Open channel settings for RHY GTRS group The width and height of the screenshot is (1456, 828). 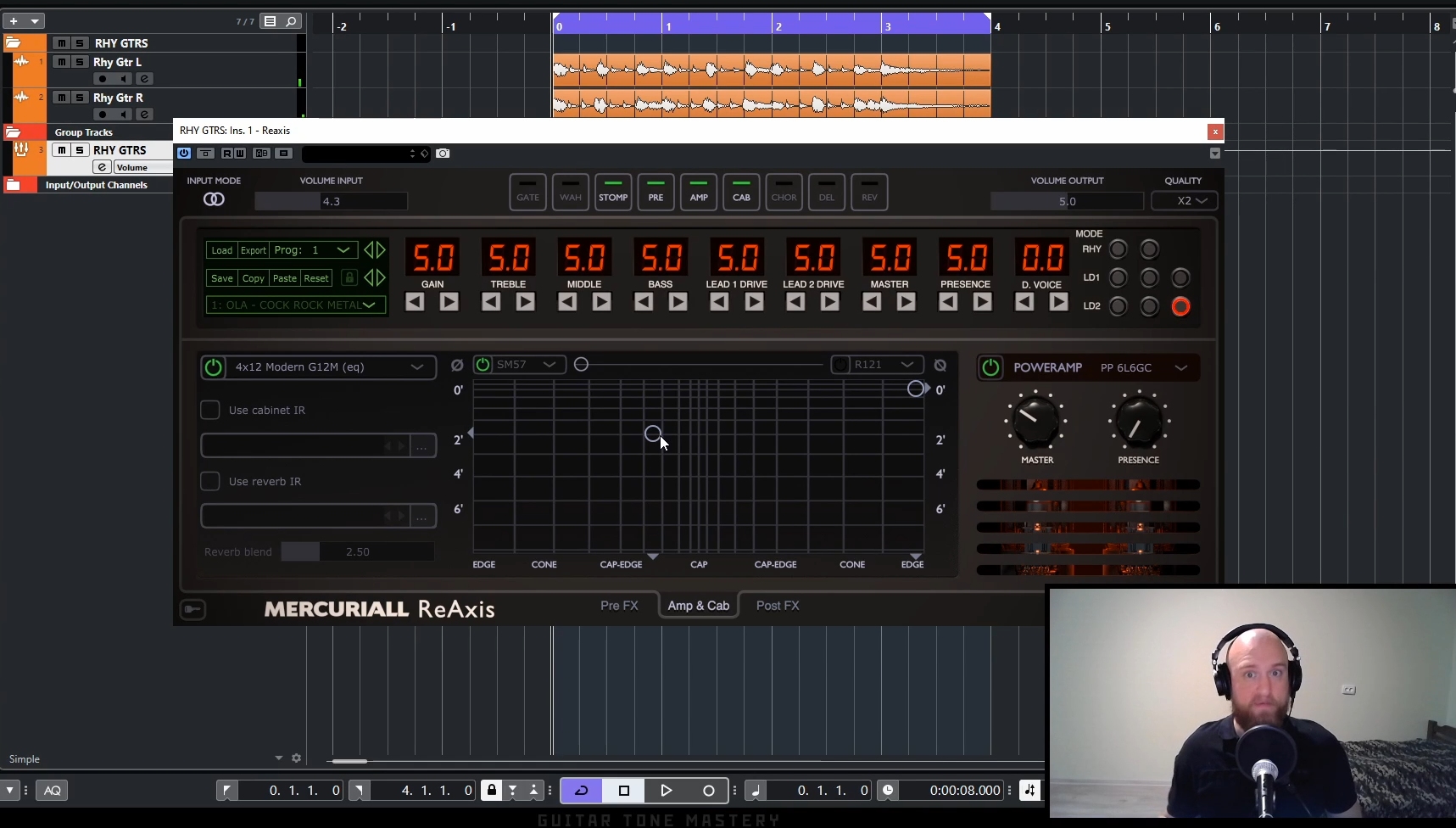click(102, 167)
